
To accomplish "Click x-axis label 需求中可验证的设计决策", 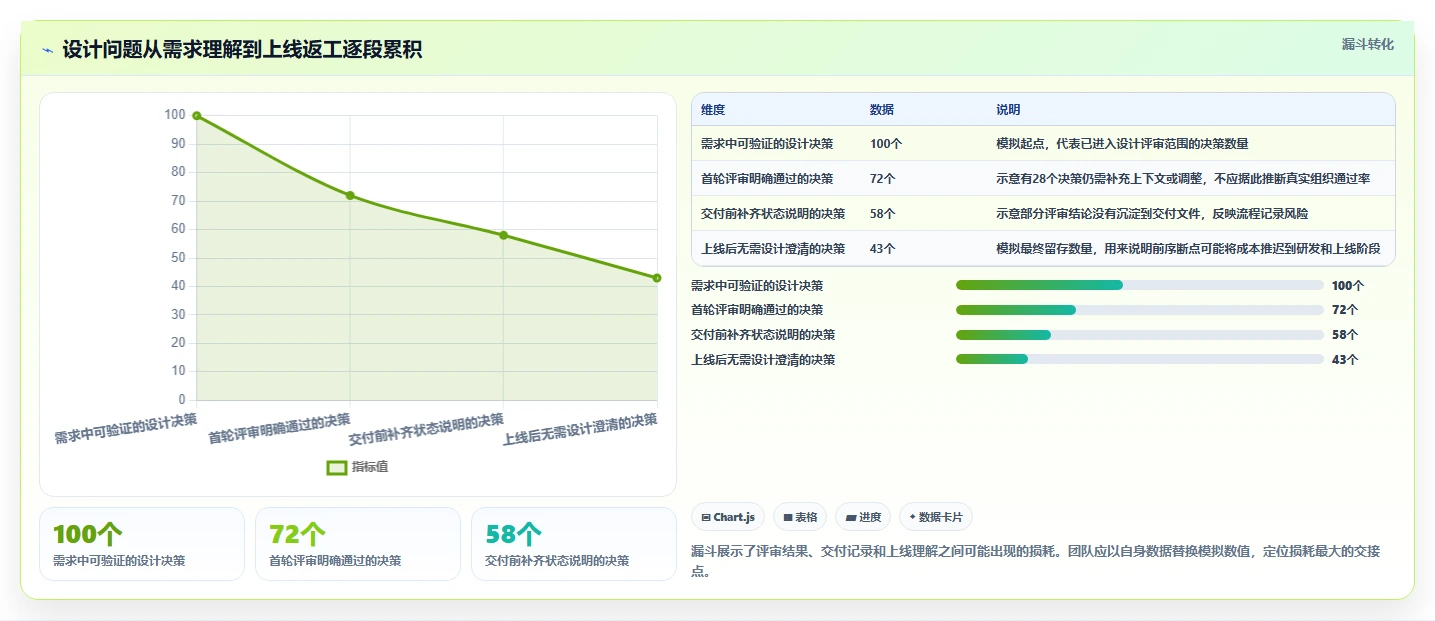I will click(x=126, y=428).
